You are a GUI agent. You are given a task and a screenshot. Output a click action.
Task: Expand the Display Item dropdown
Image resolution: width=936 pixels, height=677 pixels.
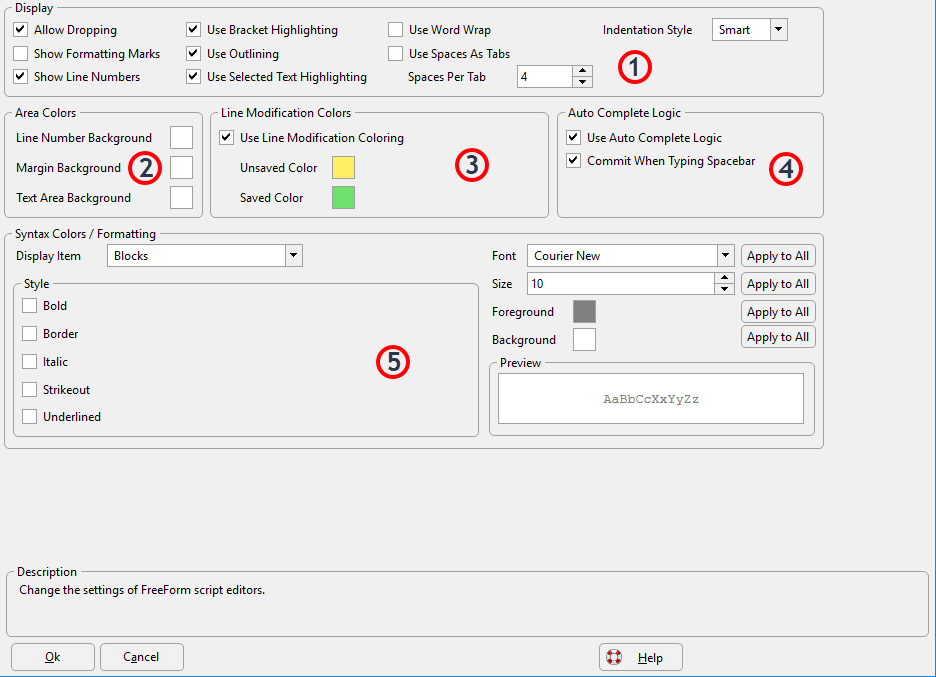(293, 256)
